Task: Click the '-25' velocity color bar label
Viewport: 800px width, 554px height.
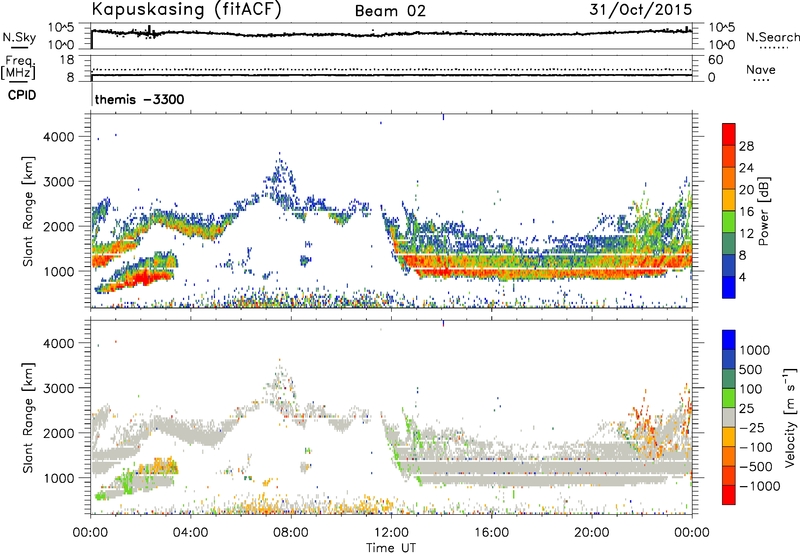Action: [752, 428]
